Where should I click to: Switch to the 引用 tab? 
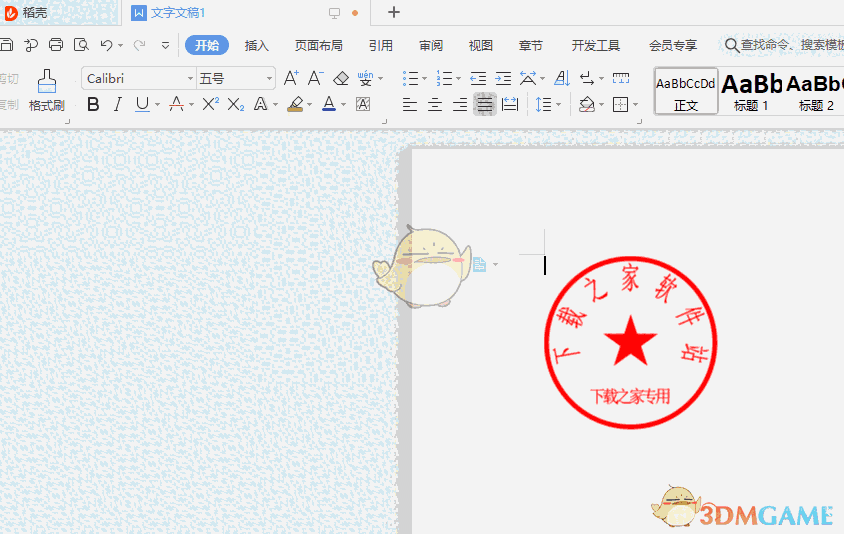pyautogui.click(x=381, y=46)
